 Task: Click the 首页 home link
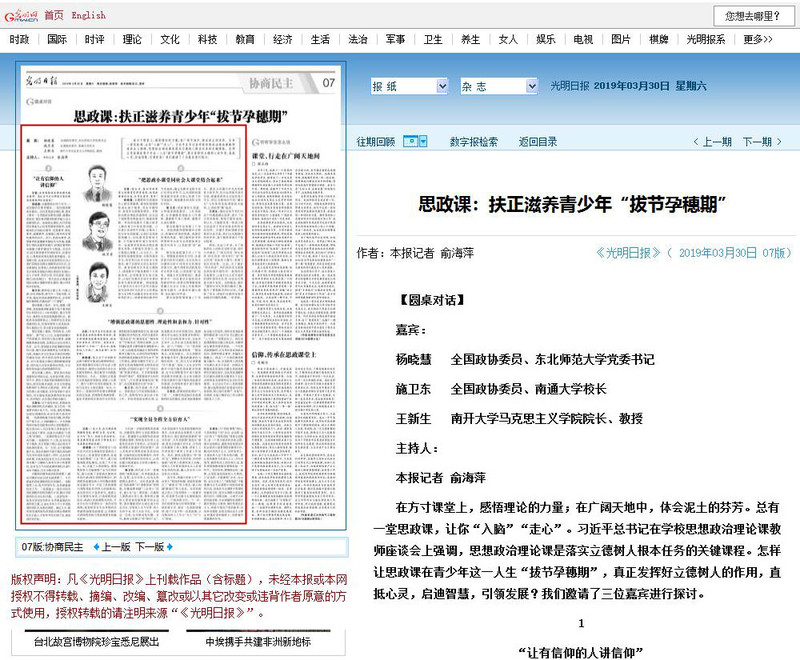[54, 16]
